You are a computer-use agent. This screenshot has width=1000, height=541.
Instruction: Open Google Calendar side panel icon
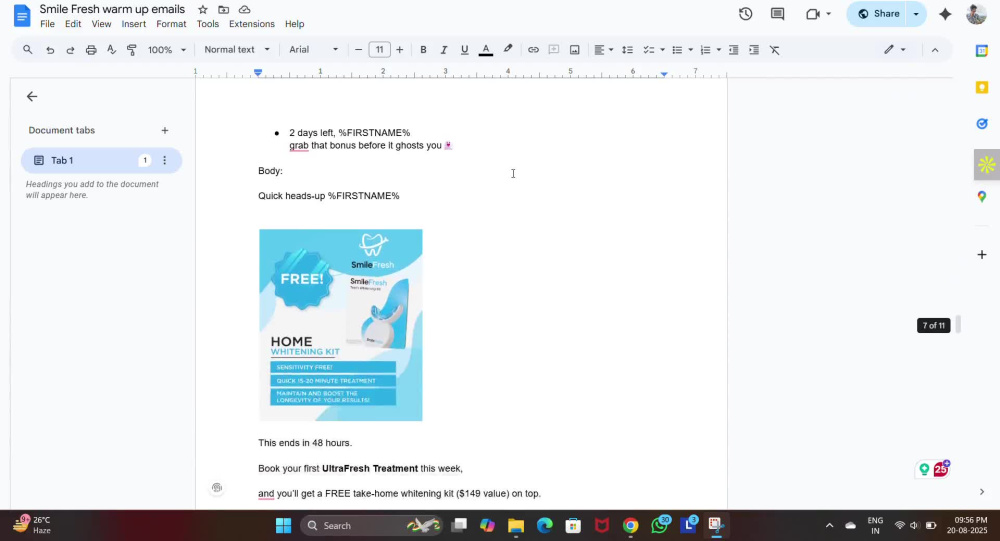982,51
